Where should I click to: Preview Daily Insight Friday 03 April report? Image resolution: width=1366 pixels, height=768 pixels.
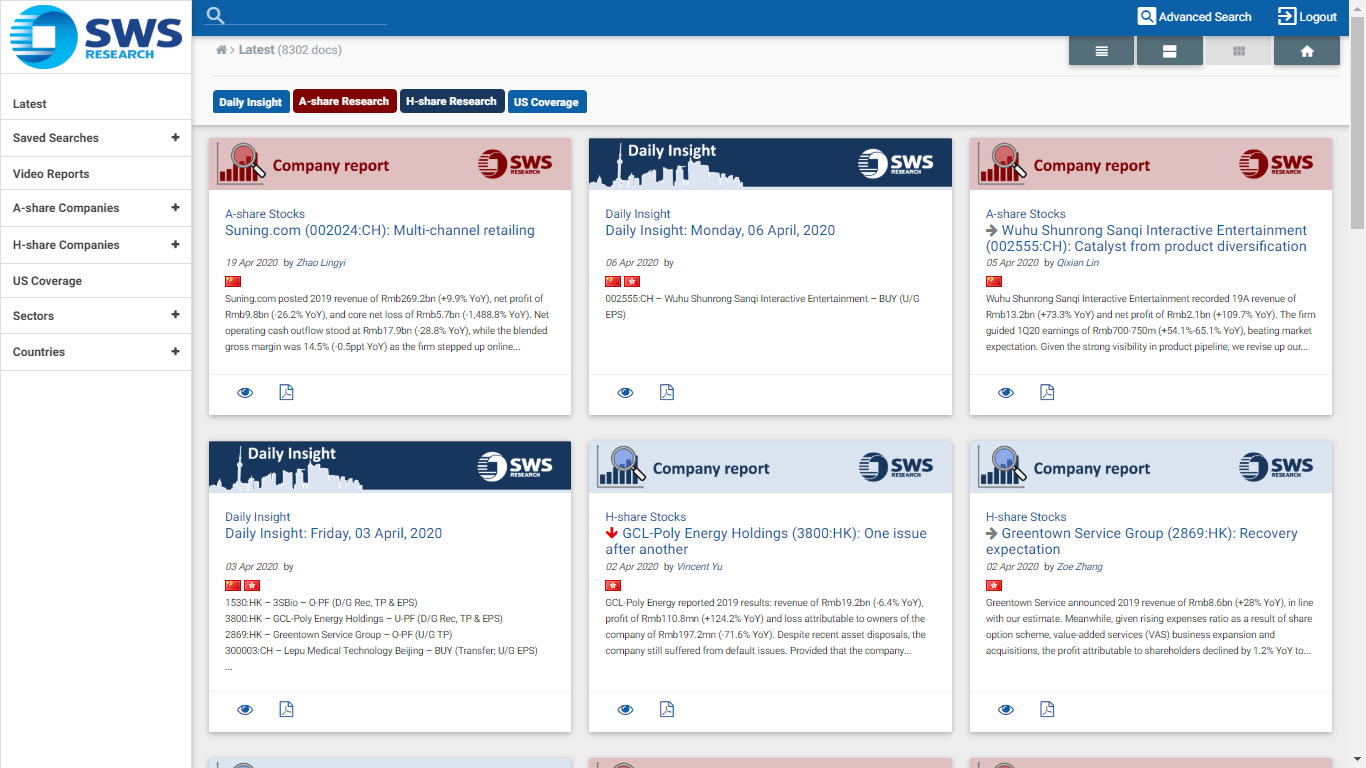245,709
